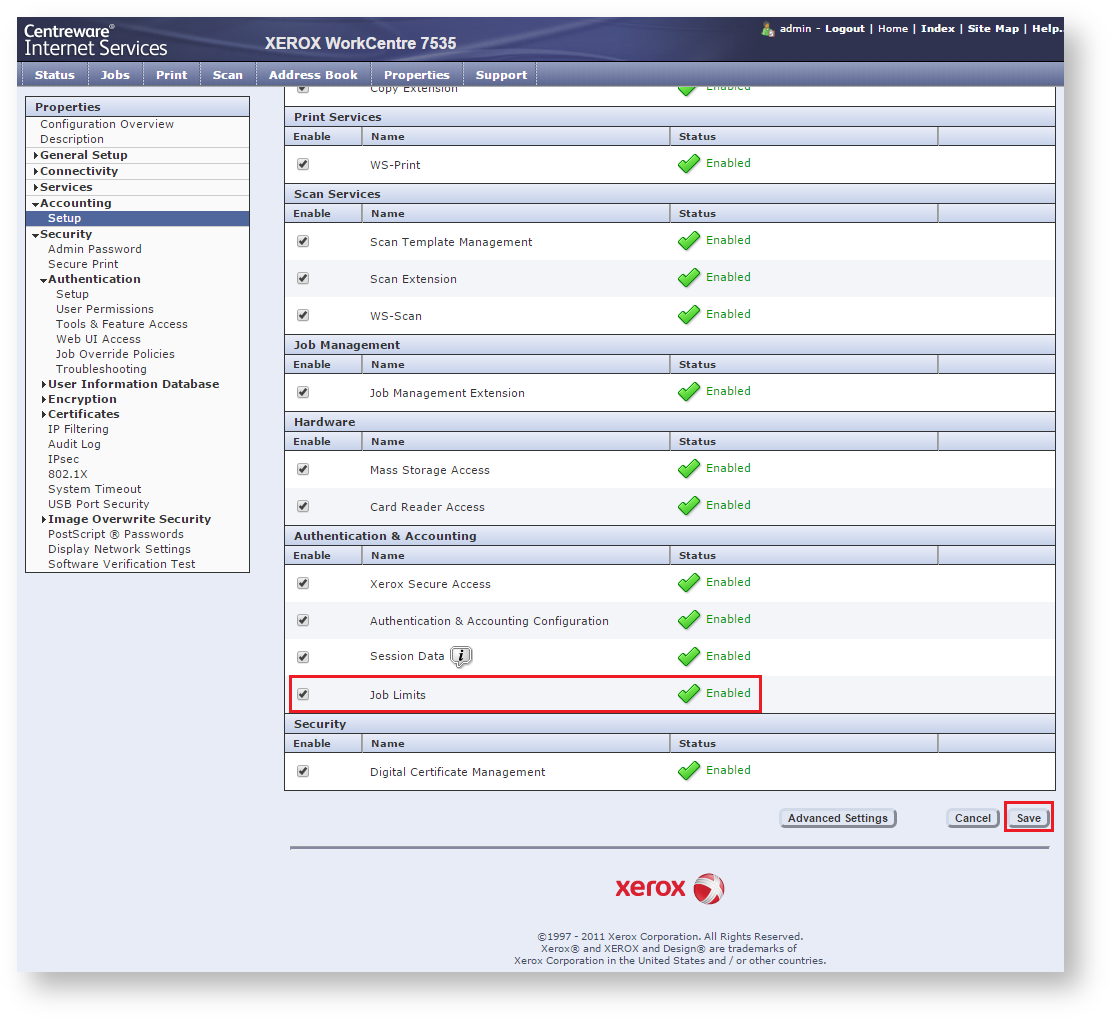Click green checkmark icon for Scan Template Management
The height and width of the screenshot is (1020, 1112).
[689, 241]
